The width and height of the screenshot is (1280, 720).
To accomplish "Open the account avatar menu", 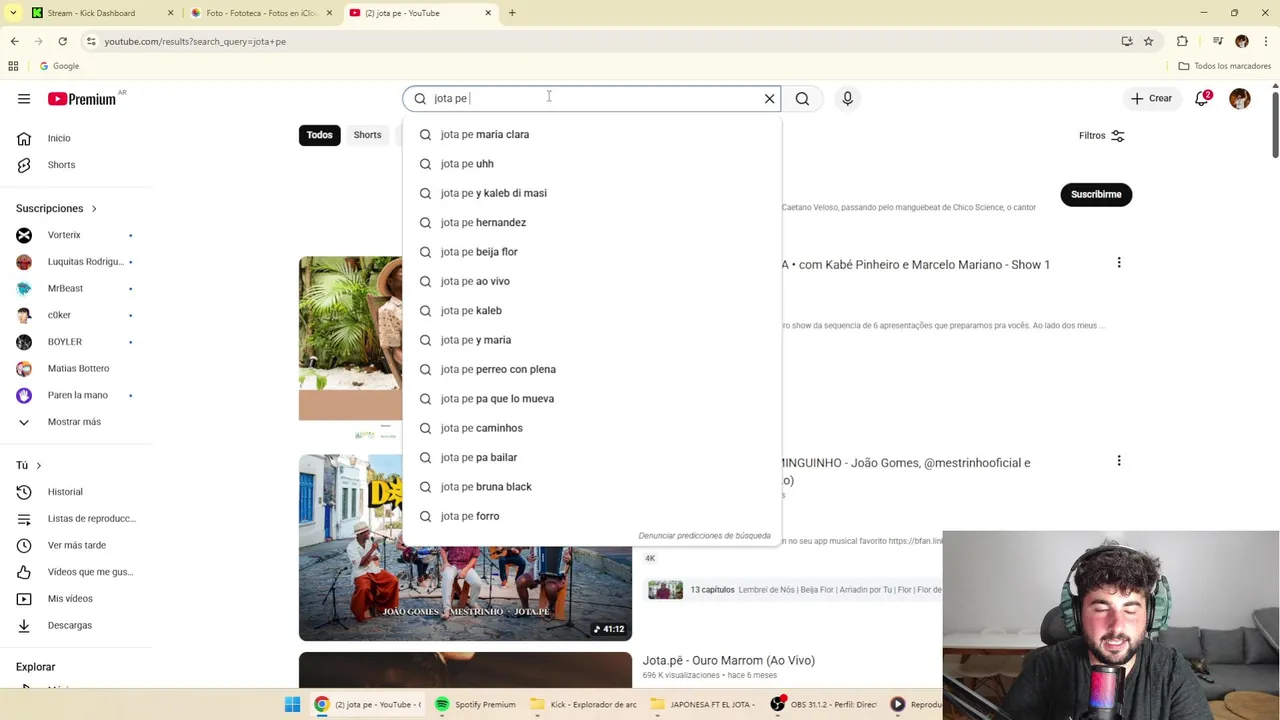I will pyautogui.click(x=1240, y=99).
